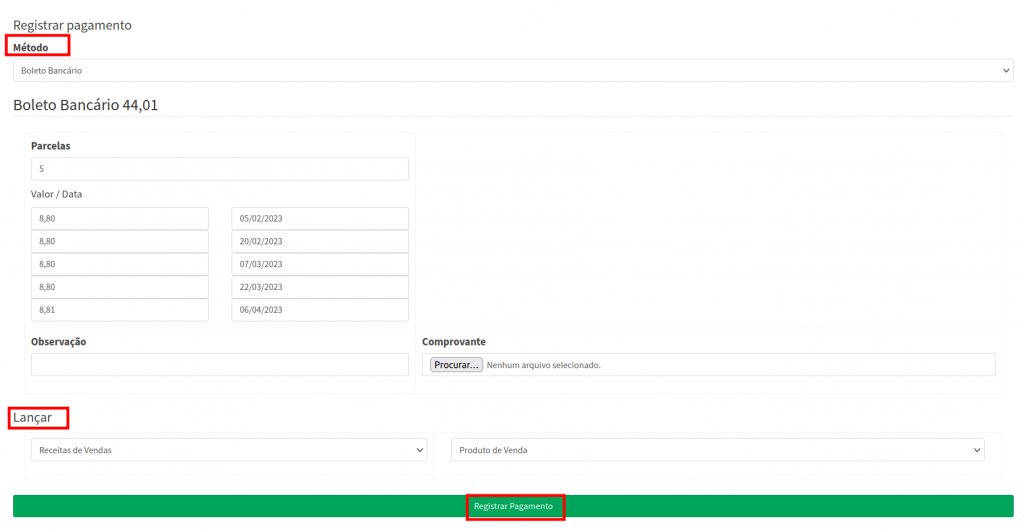The image size is (1024, 532).
Task: Click the Parcelas label
Action: [x=50, y=146]
